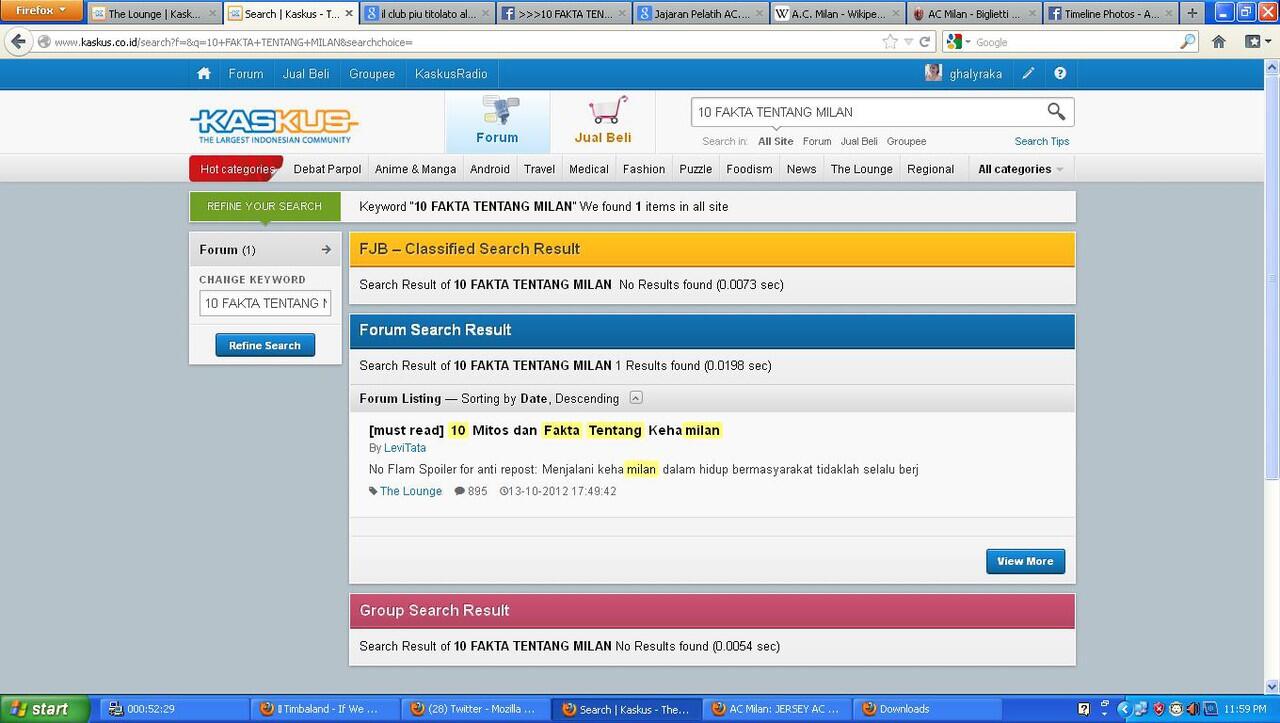Open Google search engine dropdown
1280x723 pixels.
(958, 42)
